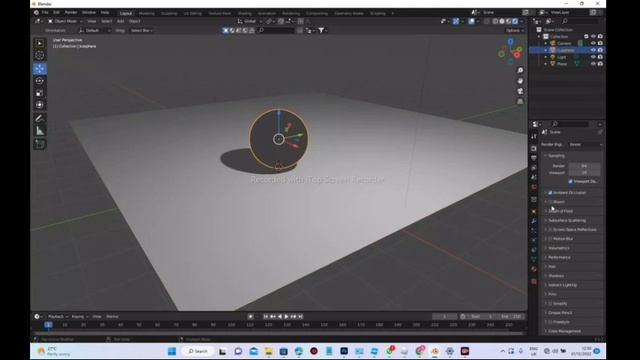Open the Render menu in the top bar
The height and width of the screenshot is (360, 640).
[x=71, y=13]
